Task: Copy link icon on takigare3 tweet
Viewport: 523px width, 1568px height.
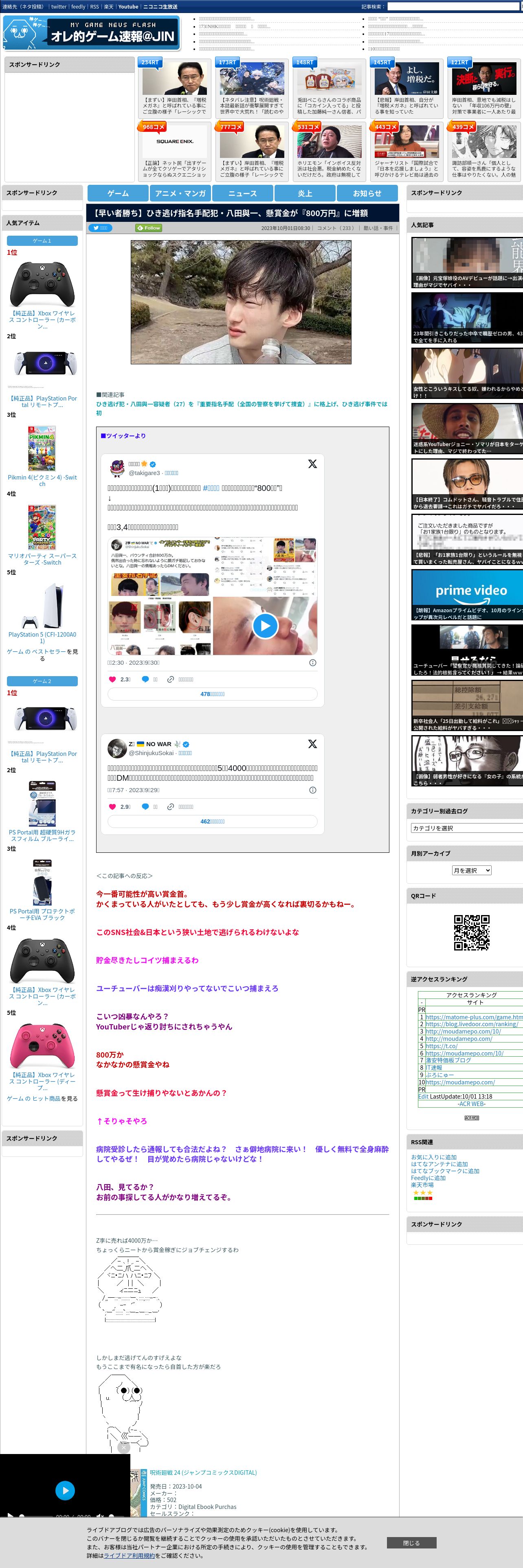Action: pos(171,679)
